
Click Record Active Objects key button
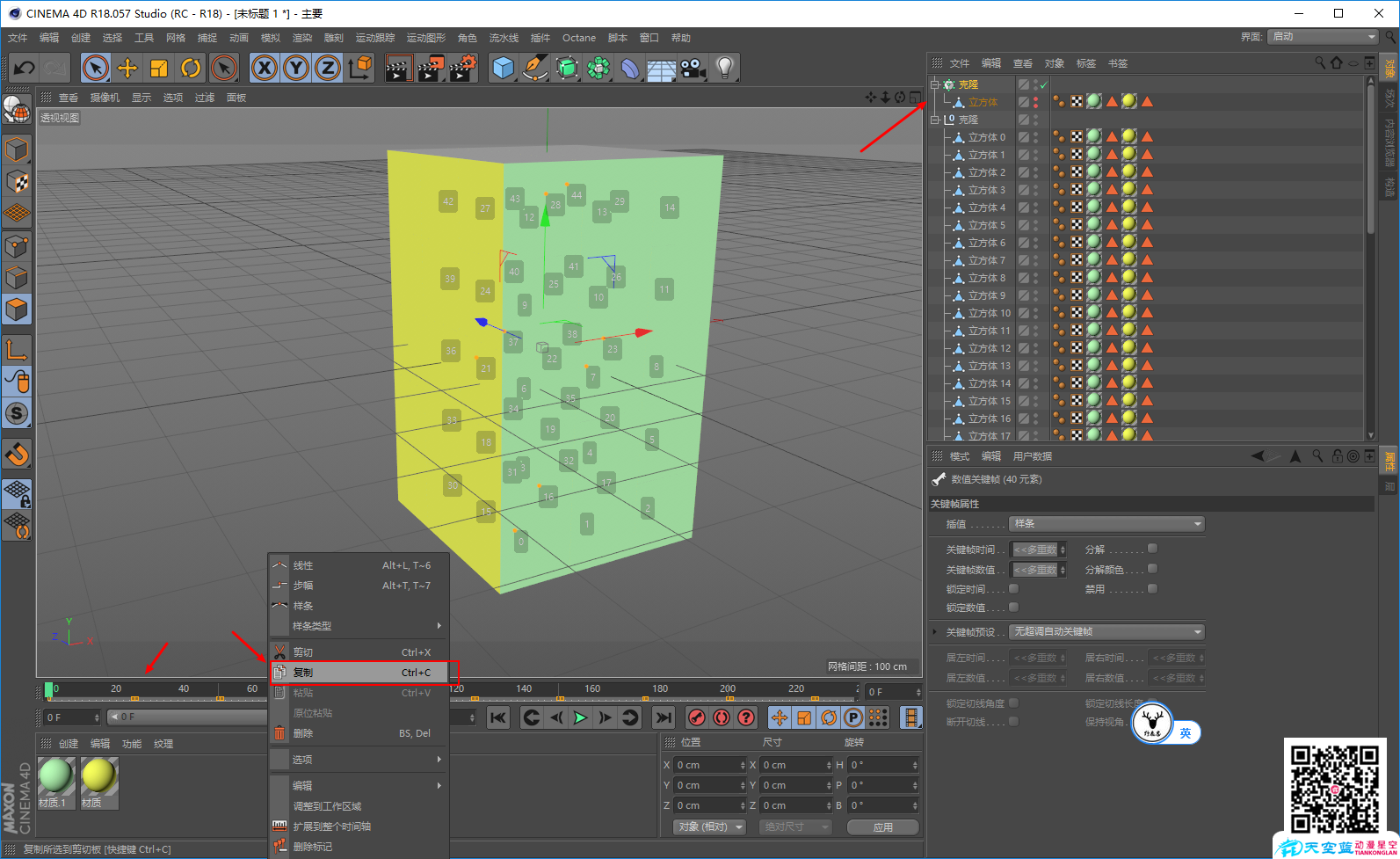click(x=697, y=717)
